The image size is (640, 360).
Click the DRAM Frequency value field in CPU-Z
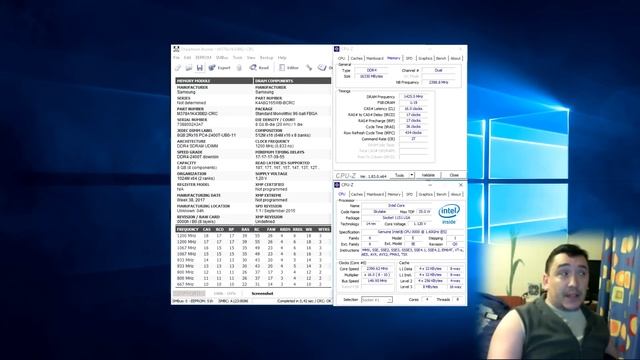point(413,97)
